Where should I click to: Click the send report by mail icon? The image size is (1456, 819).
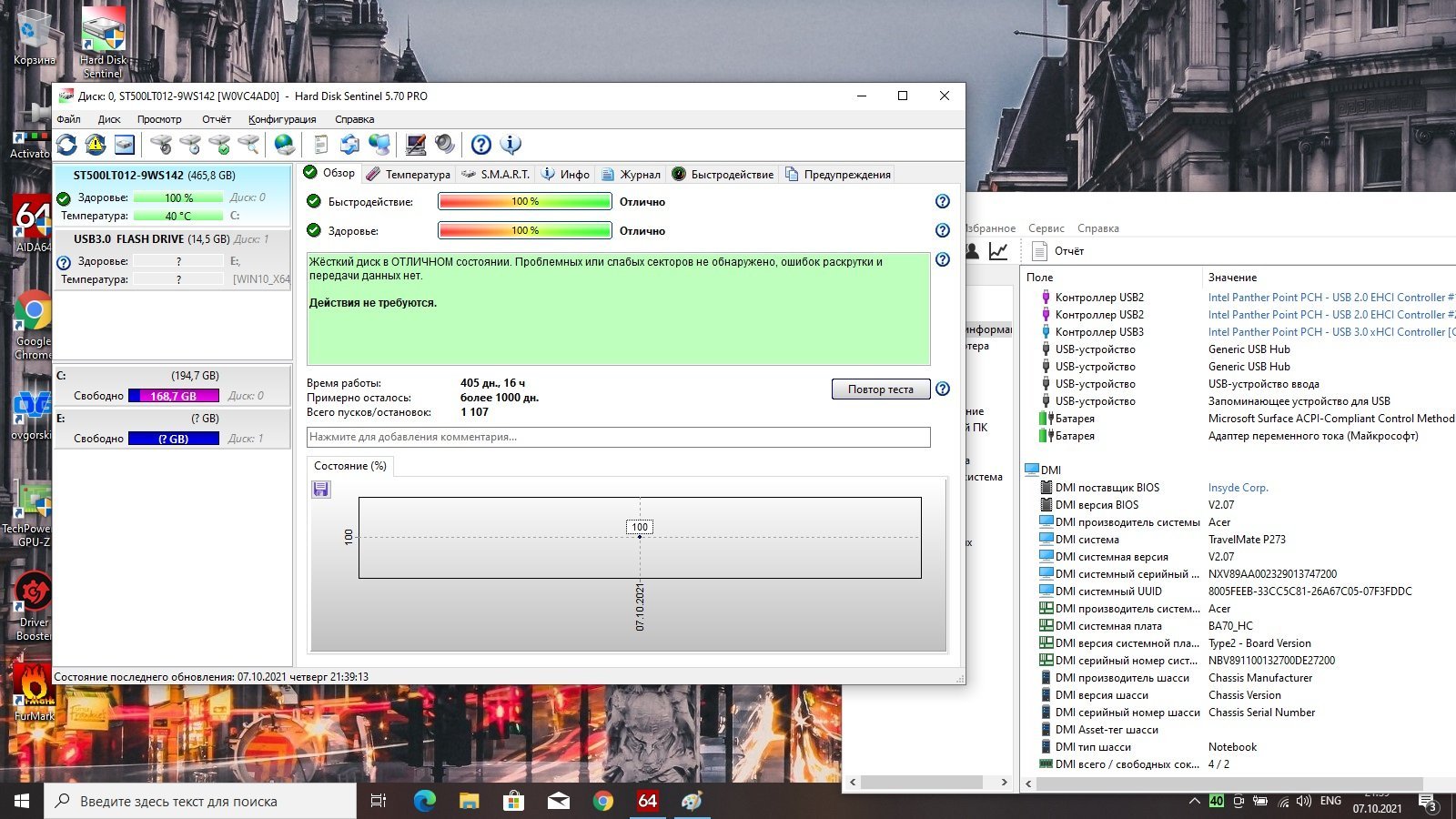pos(349,145)
